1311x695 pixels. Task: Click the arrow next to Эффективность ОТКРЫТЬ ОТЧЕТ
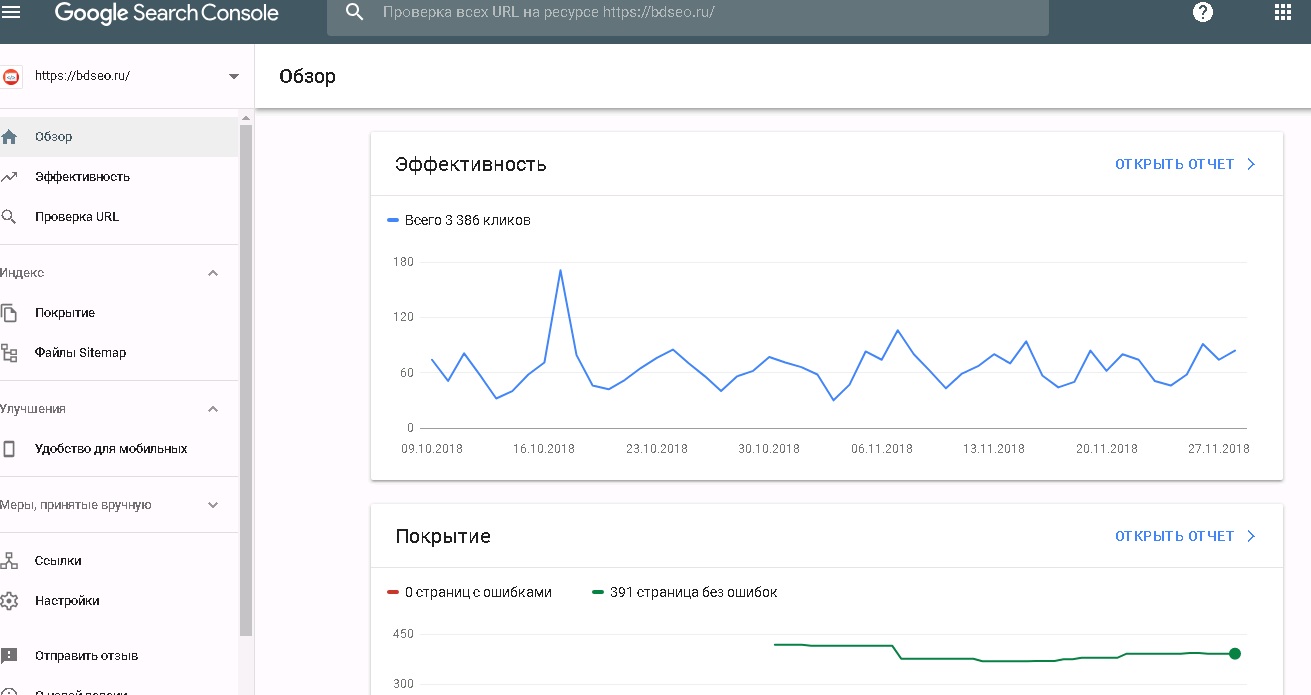pos(1251,164)
